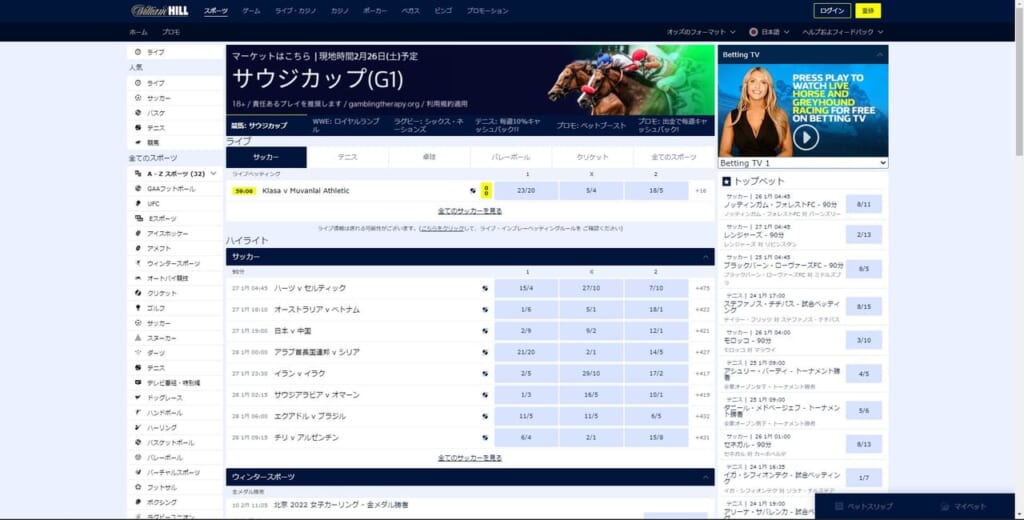The height and width of the screenshot is (520, 1024).
Task: Select 15/4 odds for ハーツ
Action: point(526,288)
